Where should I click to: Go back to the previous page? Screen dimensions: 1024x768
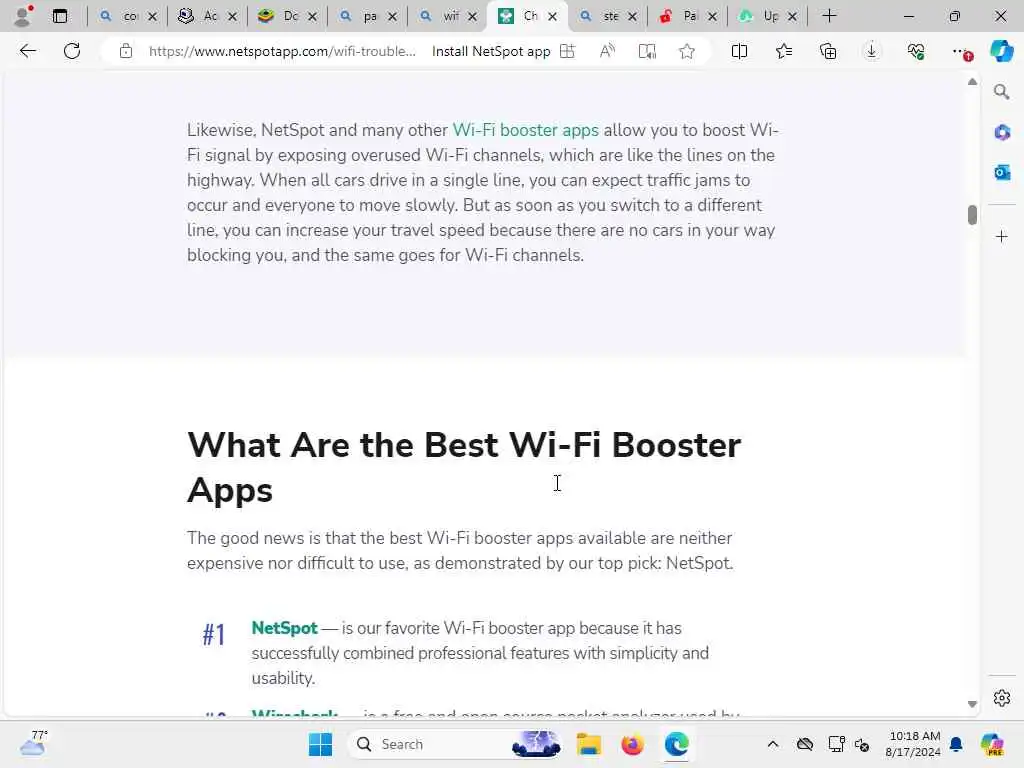(27, 51)
